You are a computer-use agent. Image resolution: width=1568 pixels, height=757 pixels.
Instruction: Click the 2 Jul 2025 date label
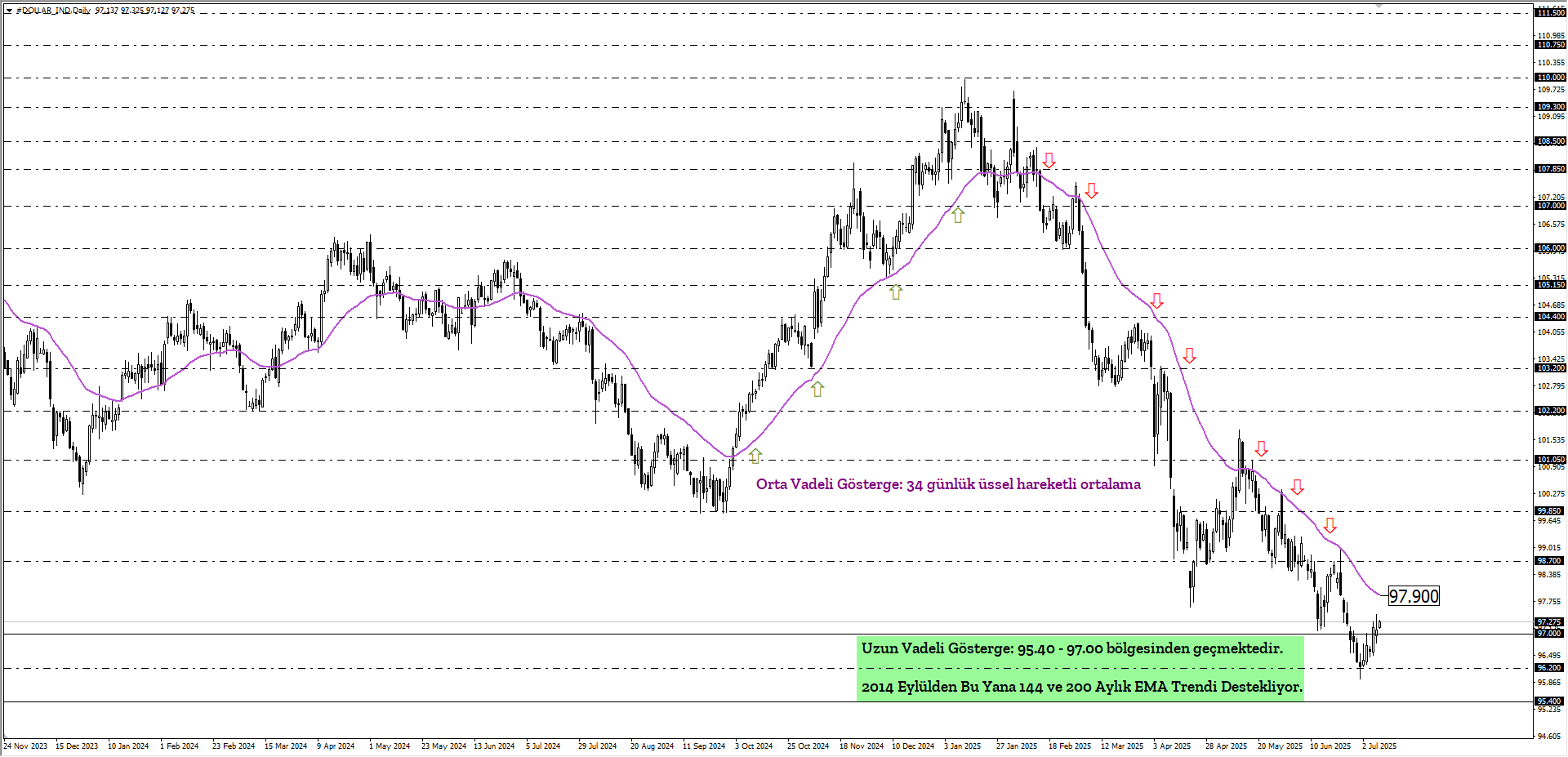(1379, 746)
